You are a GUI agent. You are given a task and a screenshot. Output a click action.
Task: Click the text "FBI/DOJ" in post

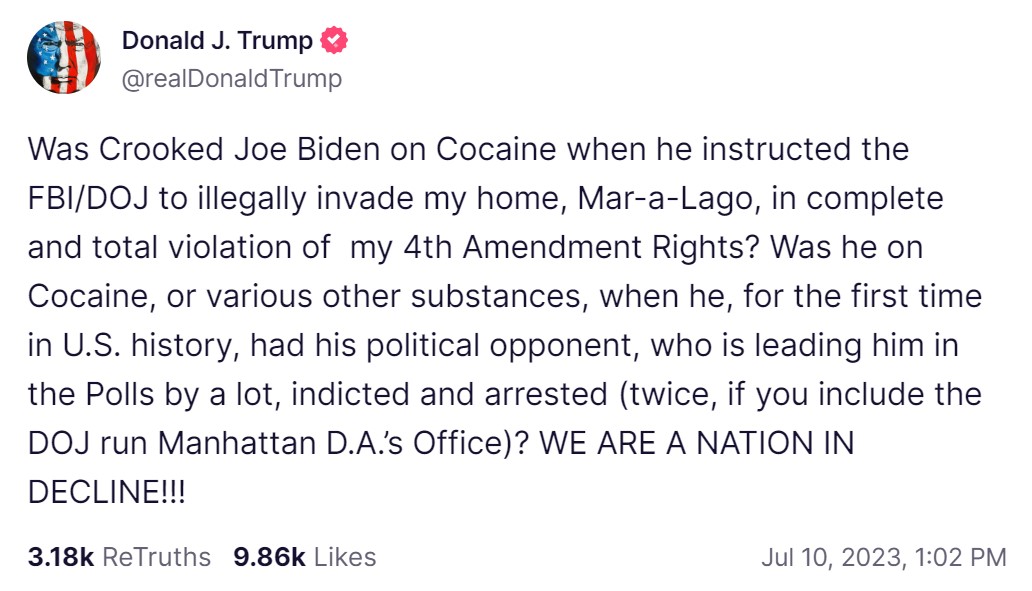[x=90, y=199]
